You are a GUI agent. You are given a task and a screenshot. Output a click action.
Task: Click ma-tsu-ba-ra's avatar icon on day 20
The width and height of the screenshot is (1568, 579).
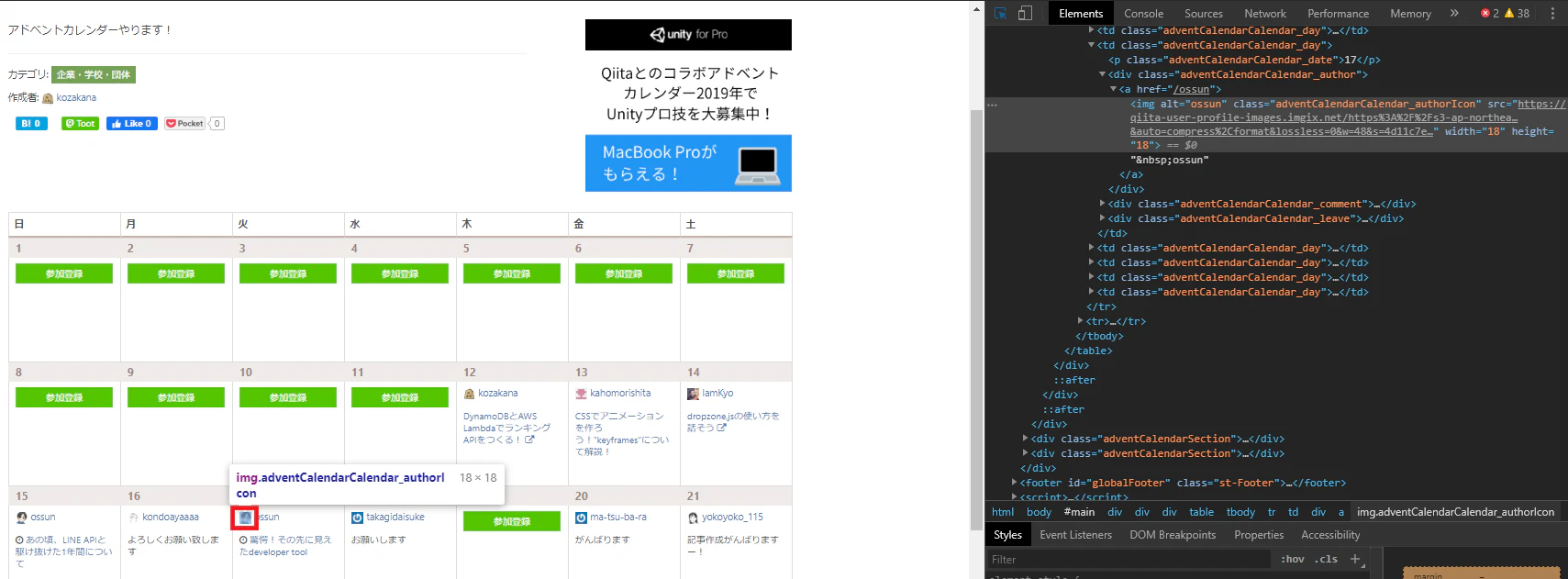(581, 518)
